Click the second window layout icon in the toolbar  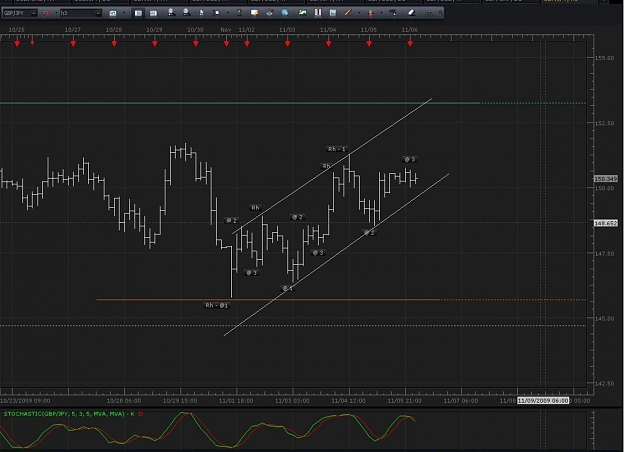tap(153, 13)
